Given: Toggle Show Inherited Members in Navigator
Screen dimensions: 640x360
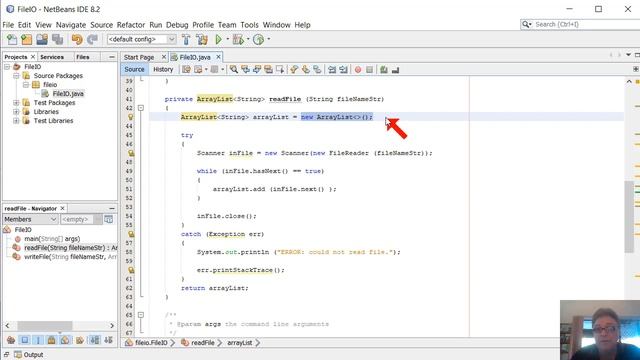Looking at the screenshot, I should (11, 340).
